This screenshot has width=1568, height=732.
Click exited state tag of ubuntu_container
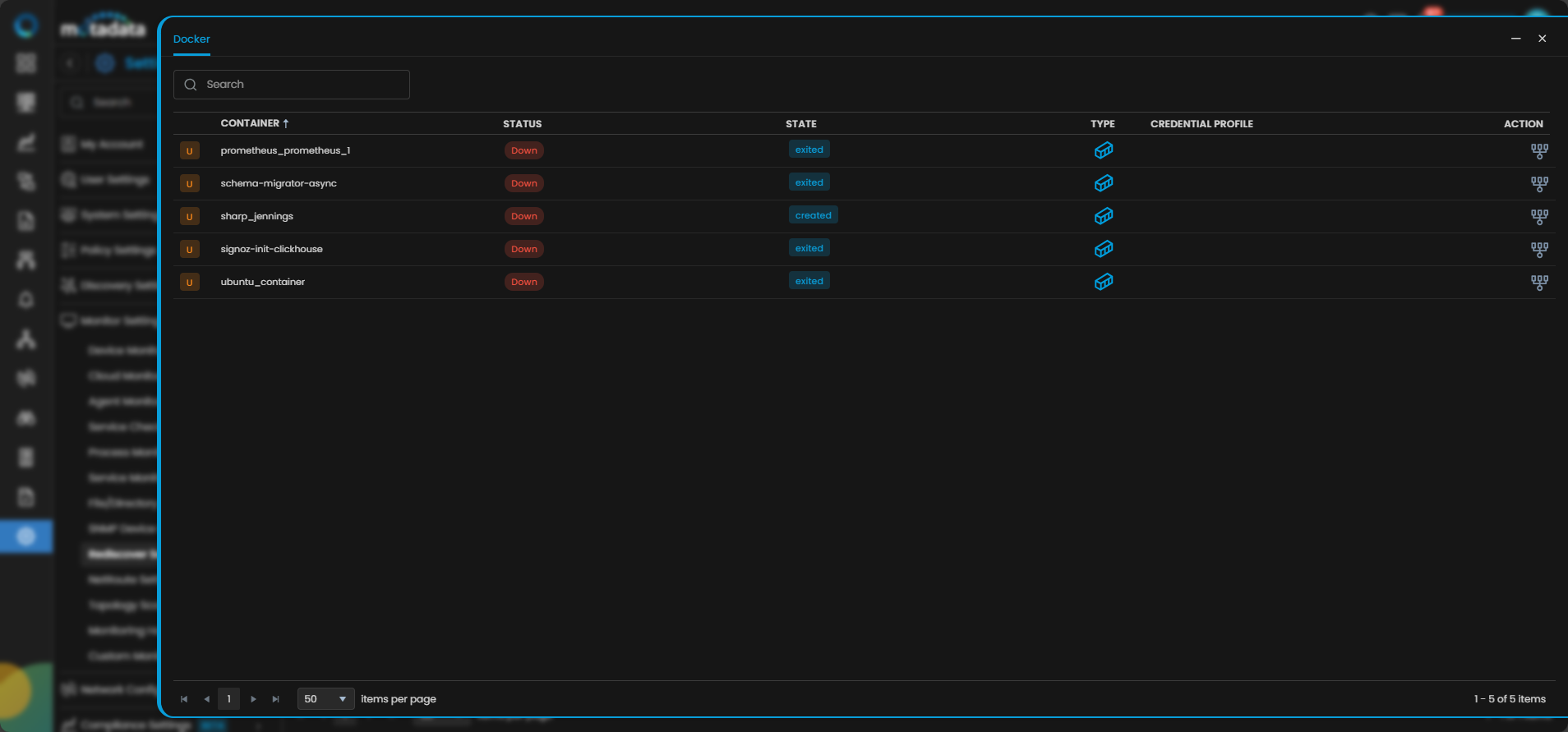809,281
